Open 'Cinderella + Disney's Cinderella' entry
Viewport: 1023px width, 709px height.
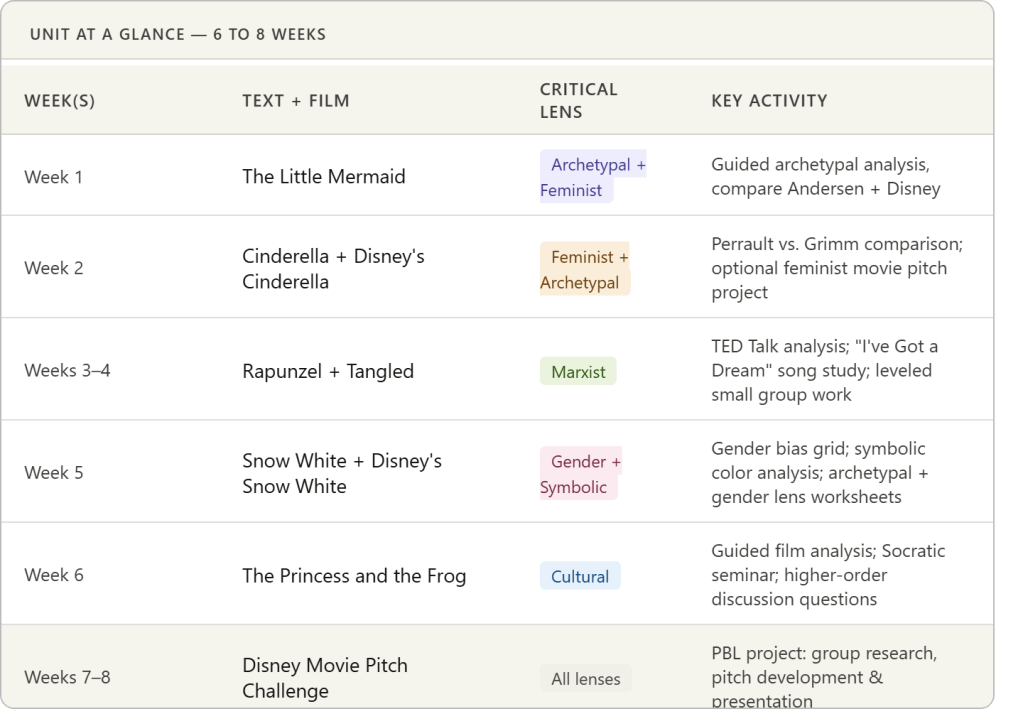(333, 269)
